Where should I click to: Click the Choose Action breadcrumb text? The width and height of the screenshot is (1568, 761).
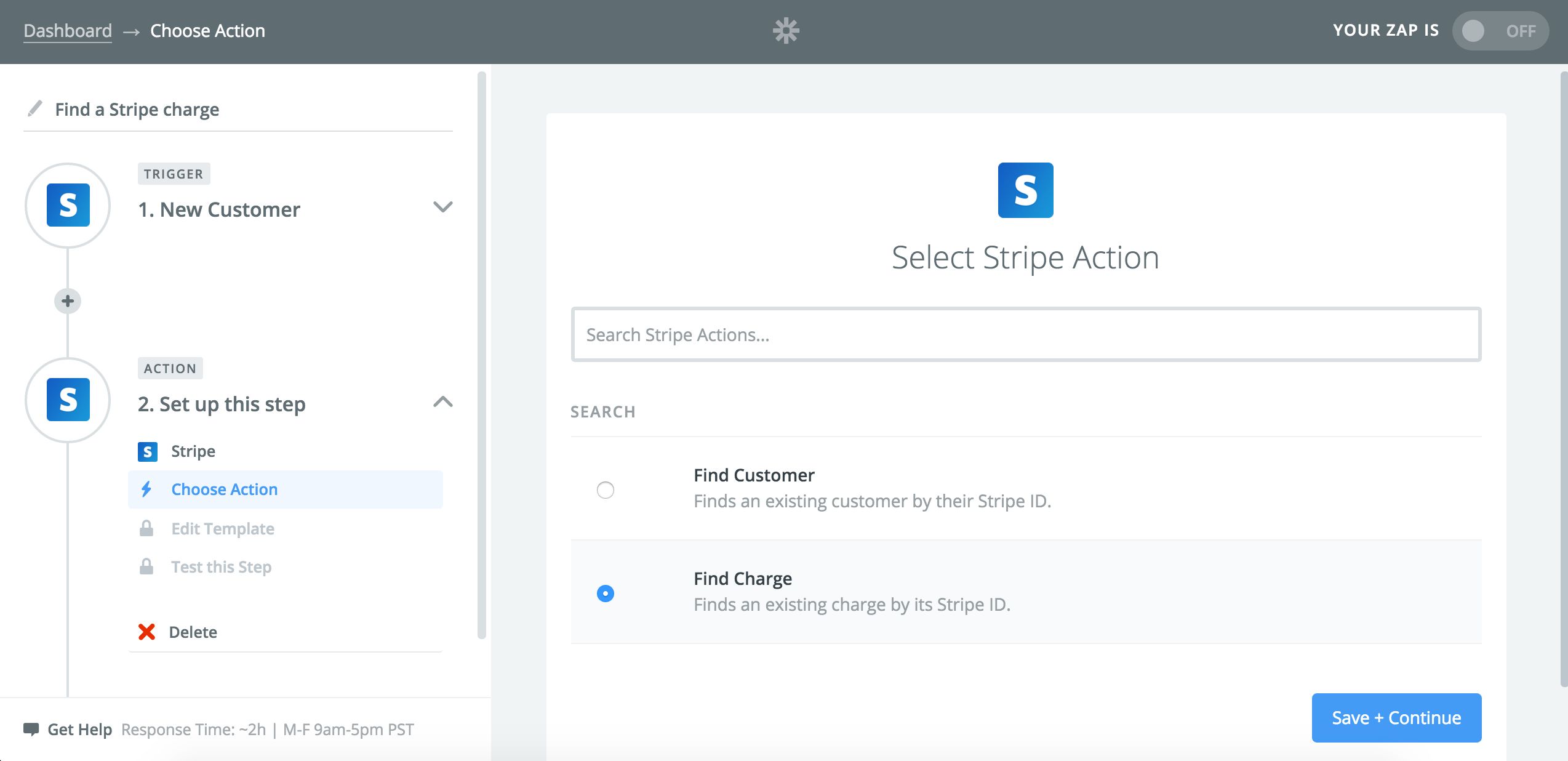click(x=207, y=31)
